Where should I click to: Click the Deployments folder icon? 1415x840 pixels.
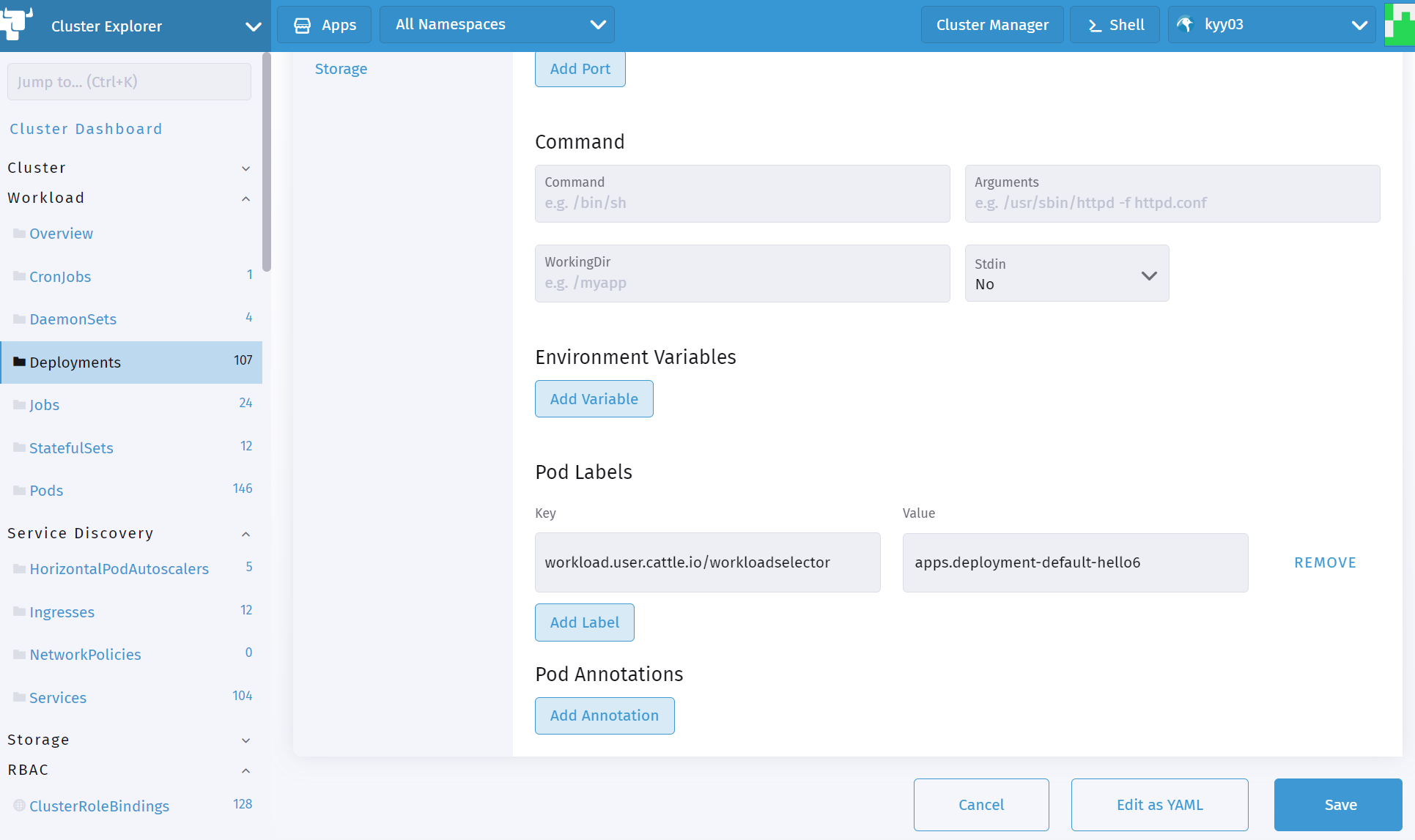(x=20, y=362)
